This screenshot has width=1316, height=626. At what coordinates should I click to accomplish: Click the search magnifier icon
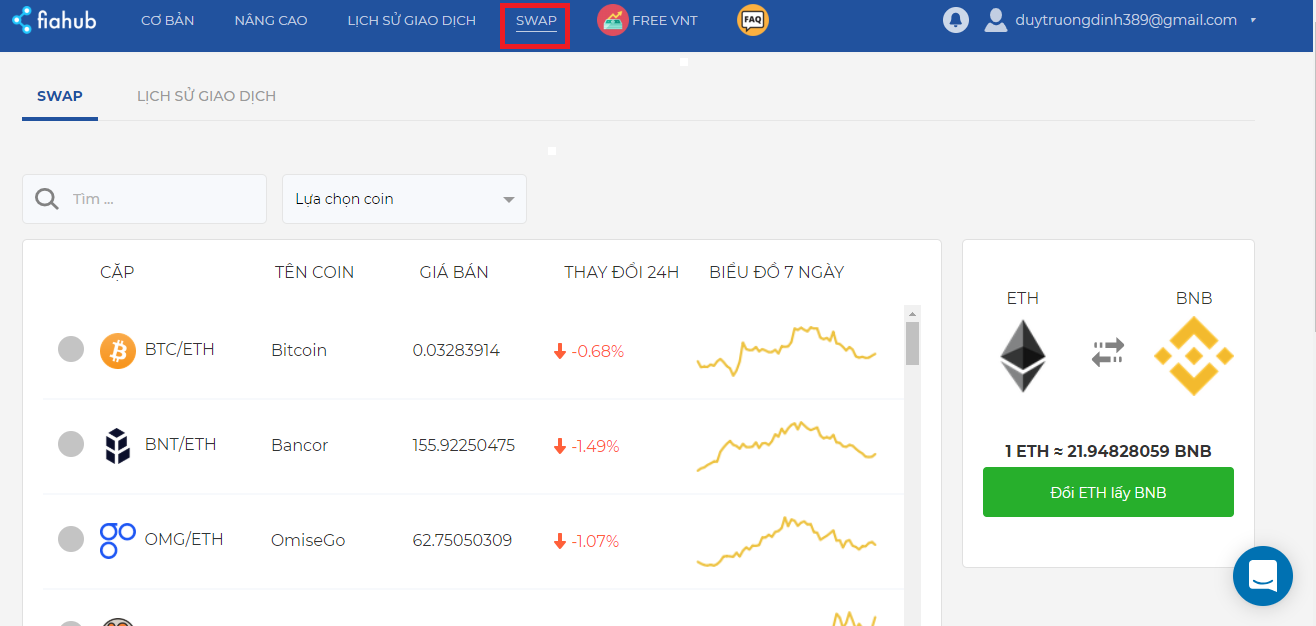coord(46,199)
